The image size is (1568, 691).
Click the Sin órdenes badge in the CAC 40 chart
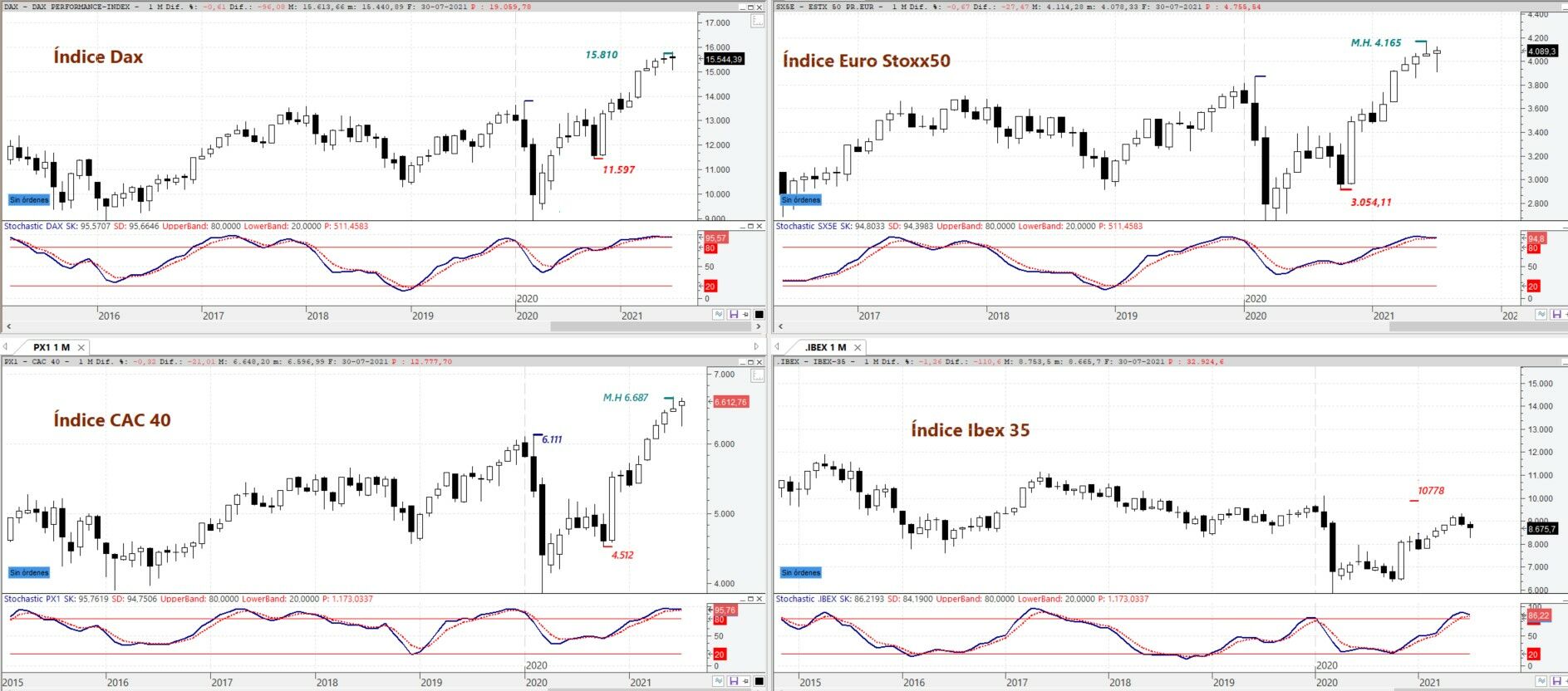click(x=29, y=573)
